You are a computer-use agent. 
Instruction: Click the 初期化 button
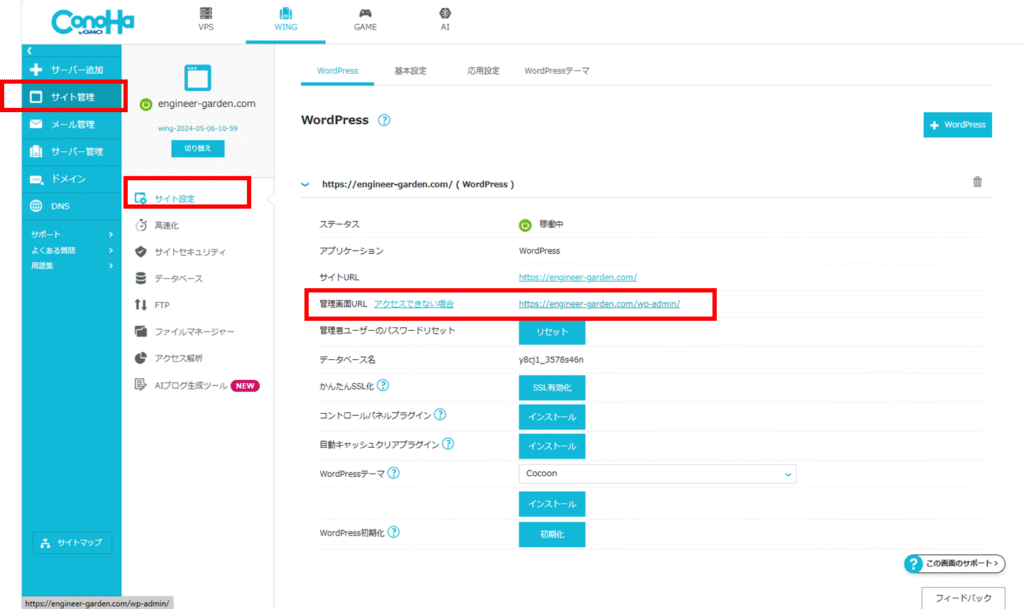click(552, 535)
